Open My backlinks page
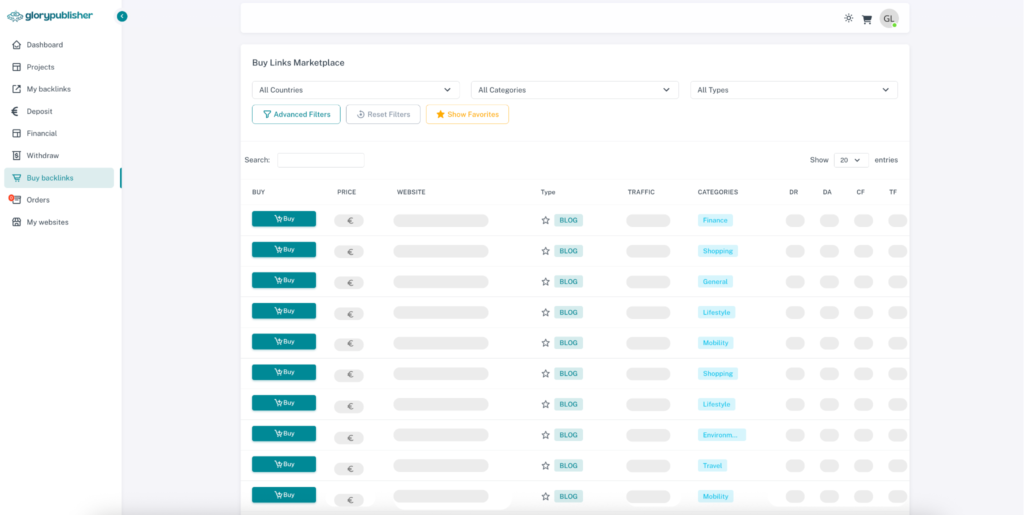 pos(49,89)
